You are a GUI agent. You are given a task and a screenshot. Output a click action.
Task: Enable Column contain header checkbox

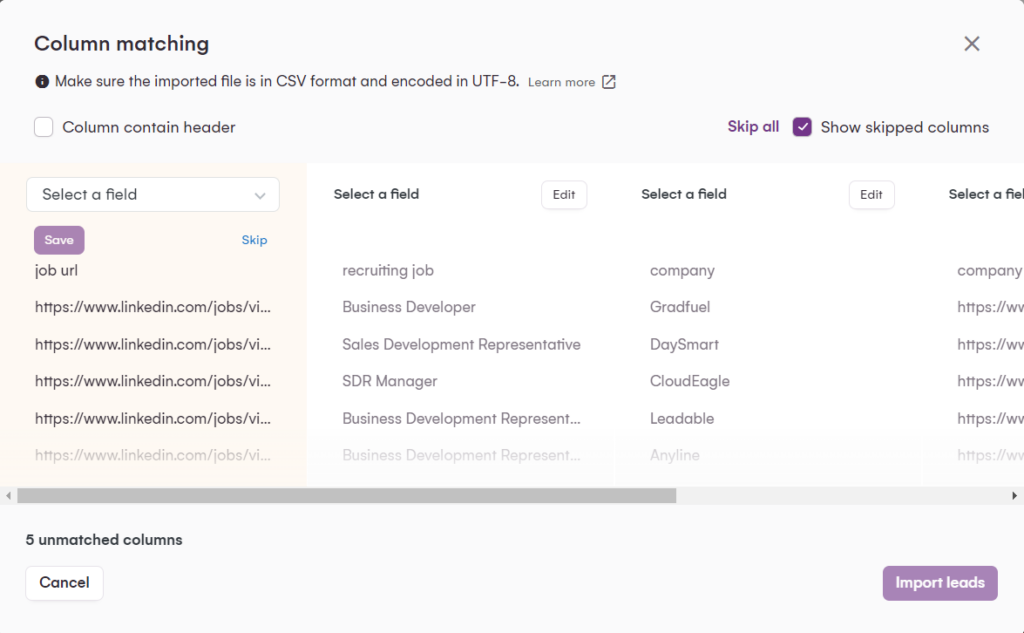click(x=44, y=127)
